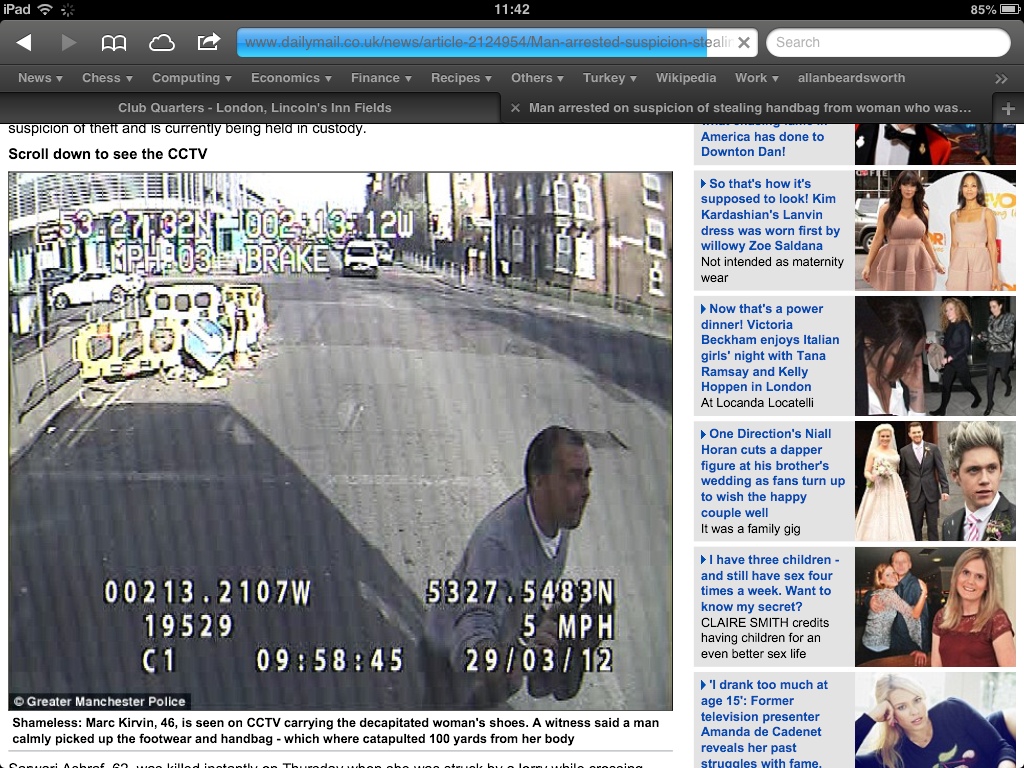Open the Victoria Beckham power dinner story
The height and width of the screenshot is (768, 1024).
pyautogui.click(x=770, y=348)
